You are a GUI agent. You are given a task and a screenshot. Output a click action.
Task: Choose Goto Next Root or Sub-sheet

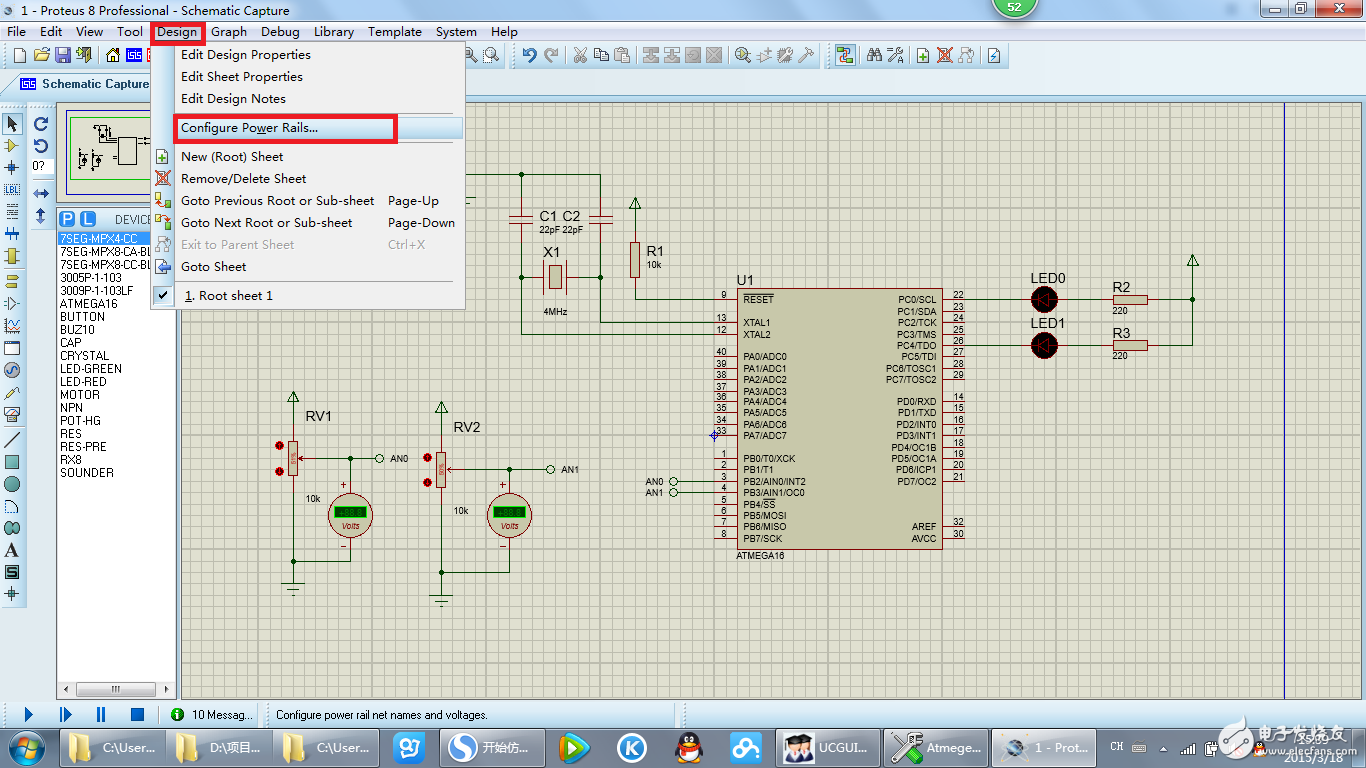pyautogui.click(x=307, y=223)
